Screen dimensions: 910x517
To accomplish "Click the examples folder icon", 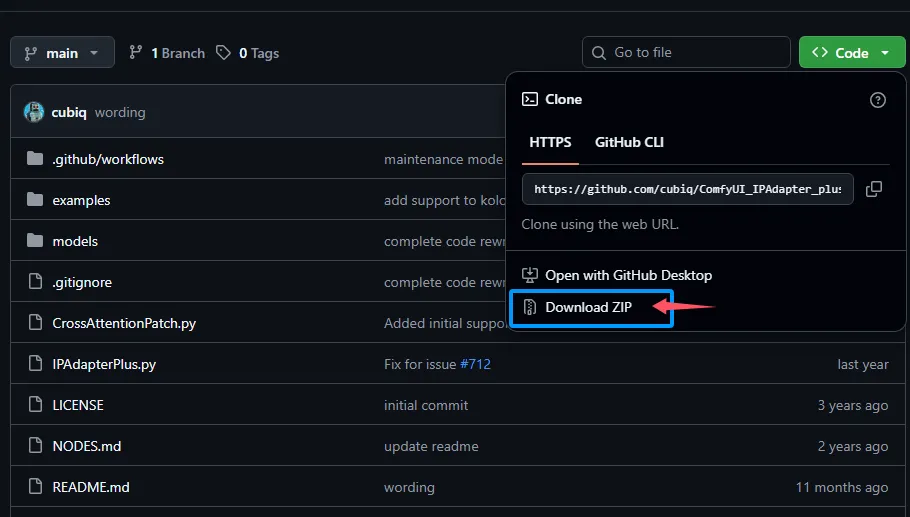I will pyautogui.click(x=35, y=200).
